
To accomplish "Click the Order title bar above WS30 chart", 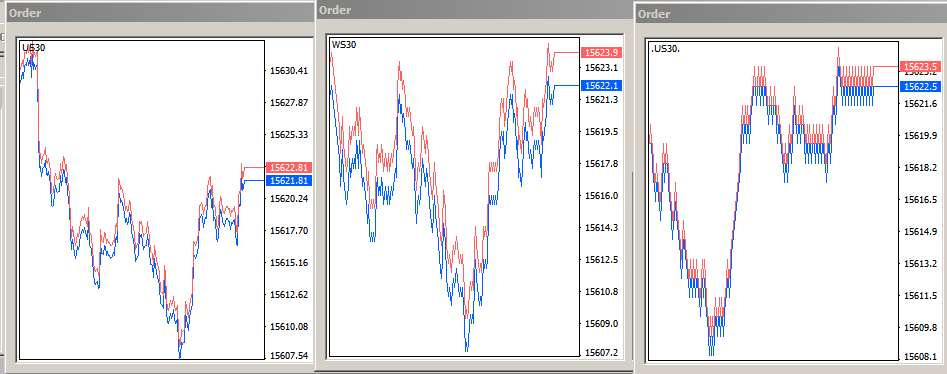I will (474, 10).
